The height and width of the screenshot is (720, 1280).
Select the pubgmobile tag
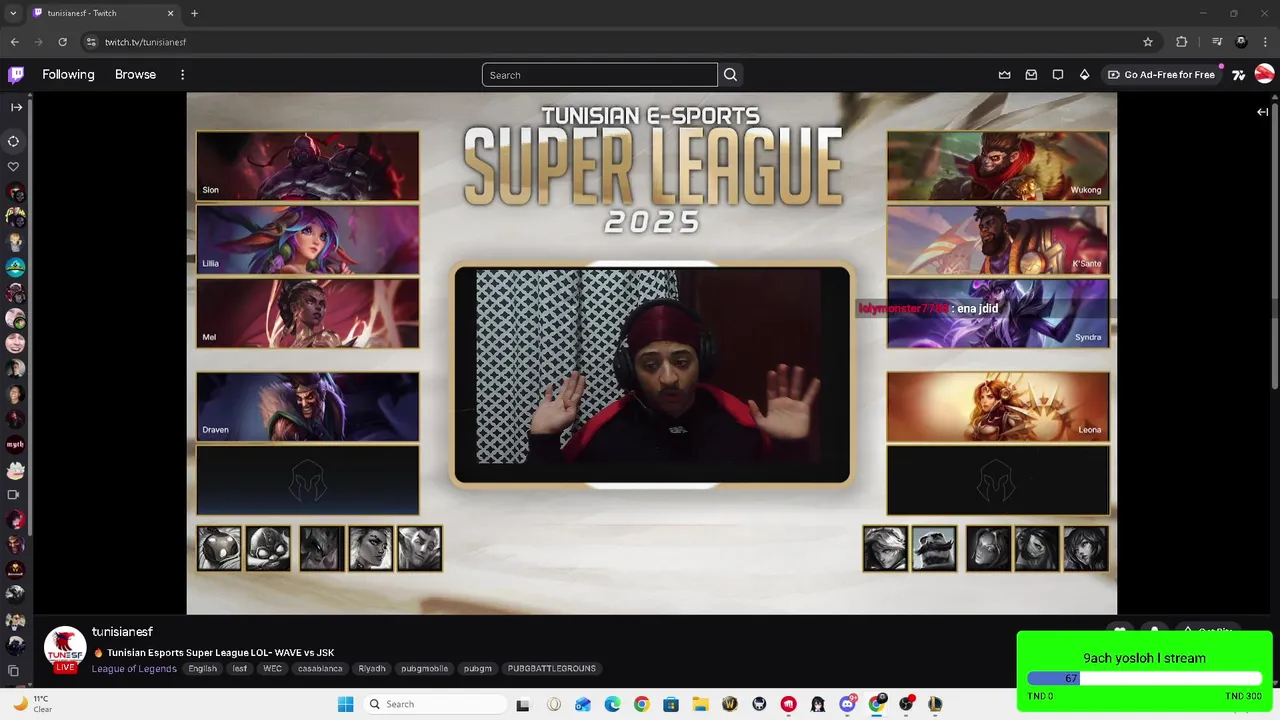[x=425, y=669]
